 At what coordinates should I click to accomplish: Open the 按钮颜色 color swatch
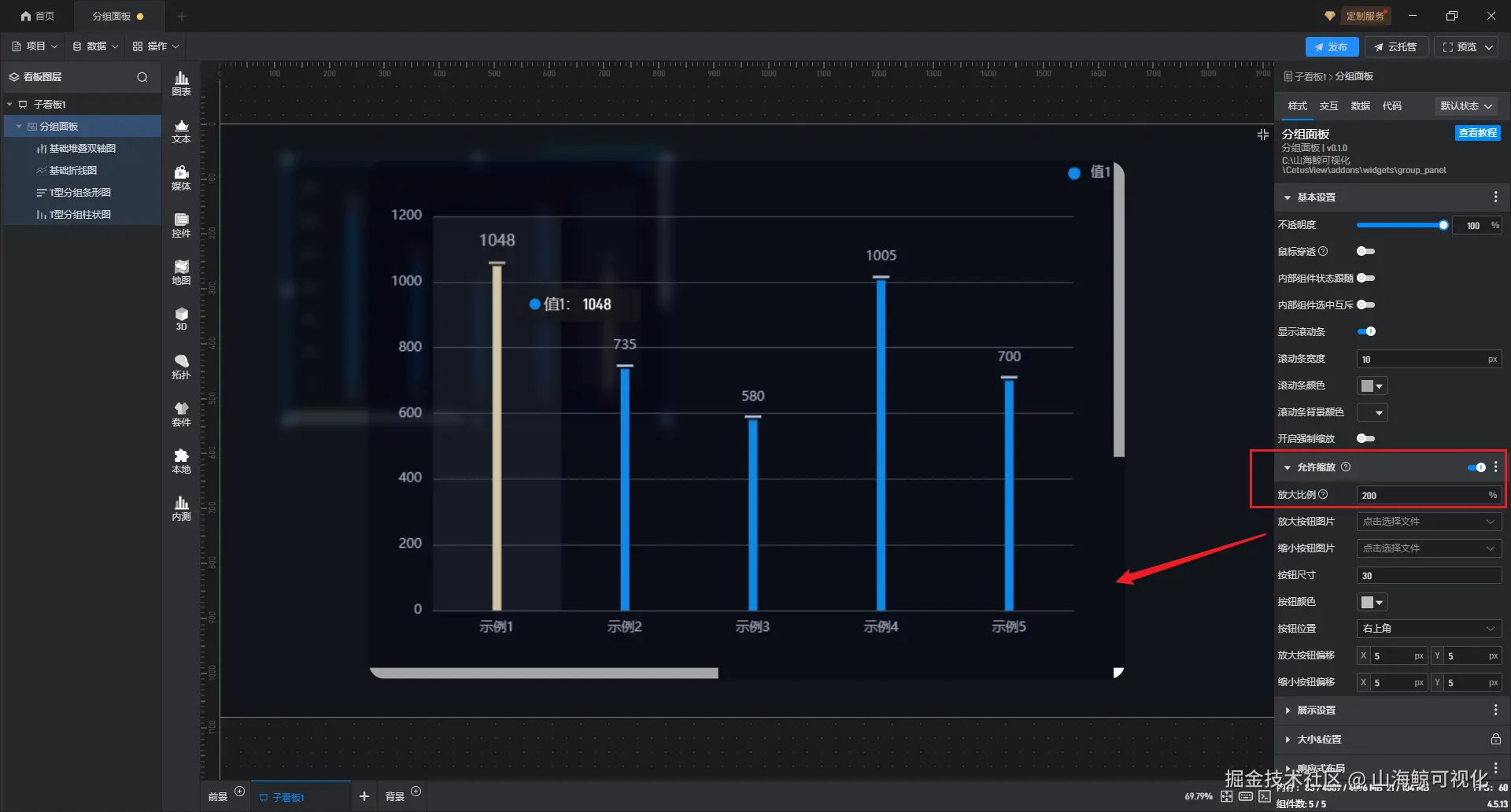(1372, 602)
